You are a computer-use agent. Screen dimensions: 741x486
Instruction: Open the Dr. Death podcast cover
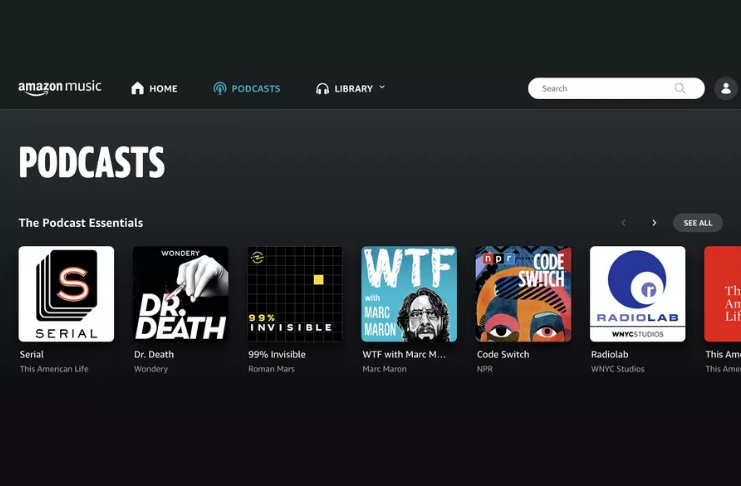coord(181,294)
